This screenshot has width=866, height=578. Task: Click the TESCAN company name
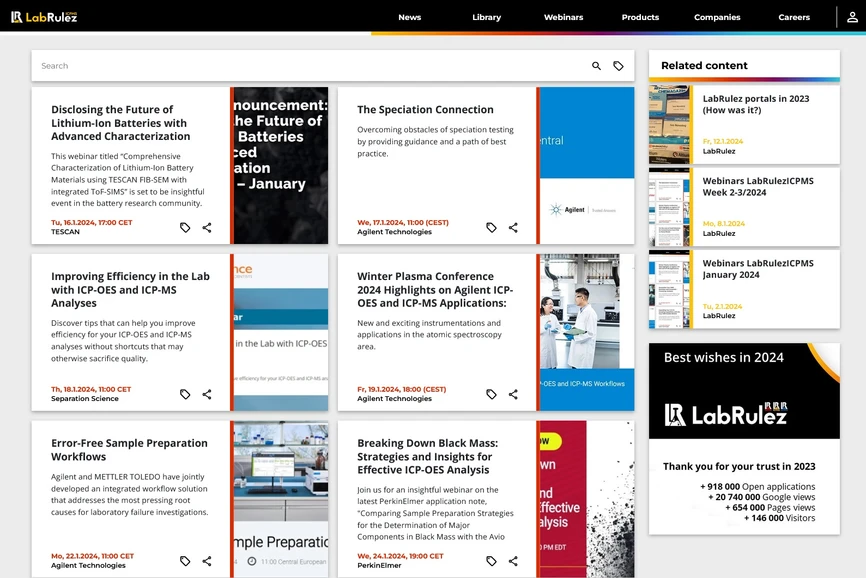click(65, 232)
